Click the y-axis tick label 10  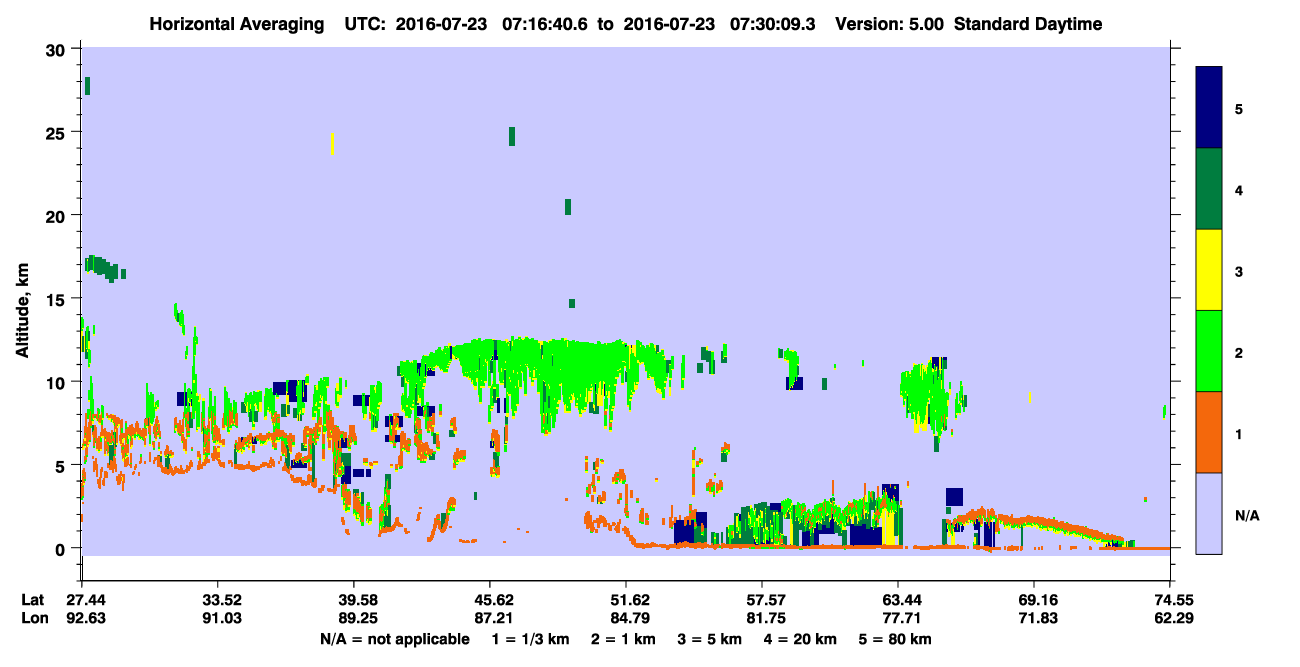pos(58,382)
